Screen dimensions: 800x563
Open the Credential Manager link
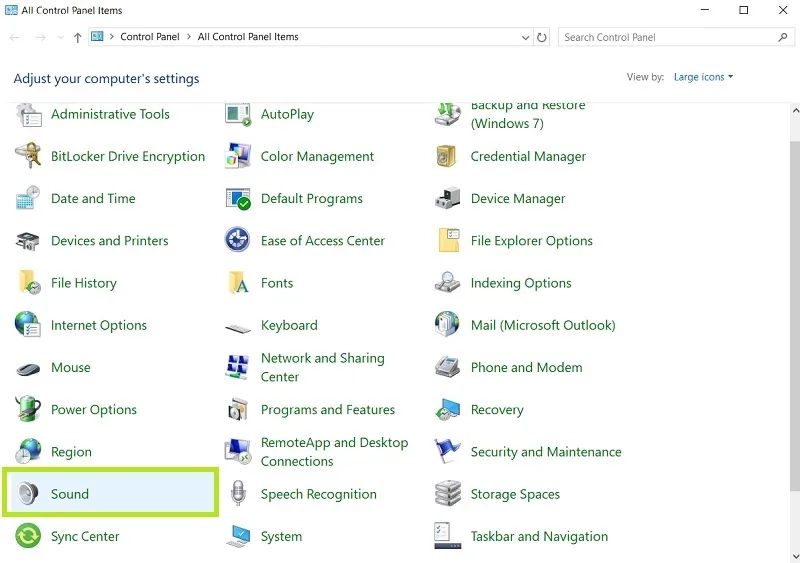[x=528, y=156]
